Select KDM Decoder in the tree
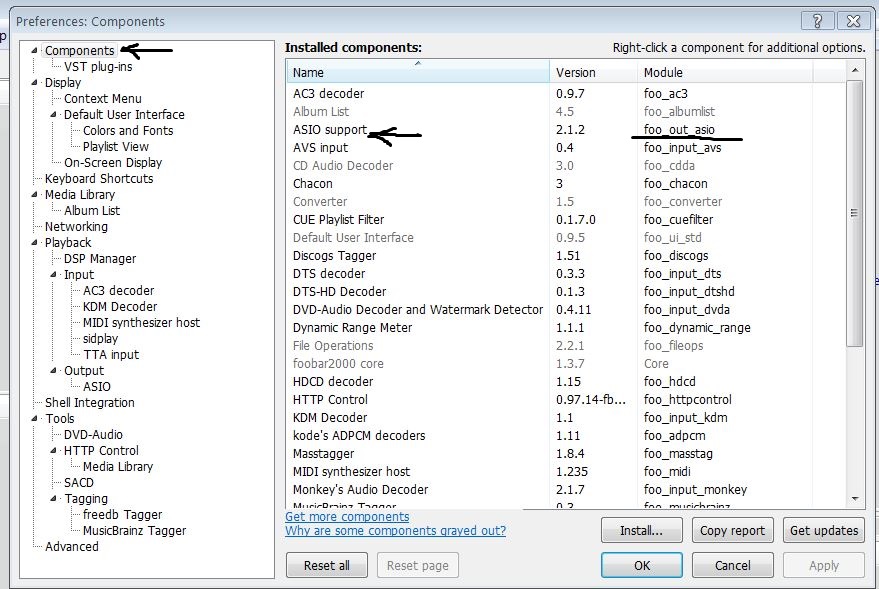 (120, 307)
